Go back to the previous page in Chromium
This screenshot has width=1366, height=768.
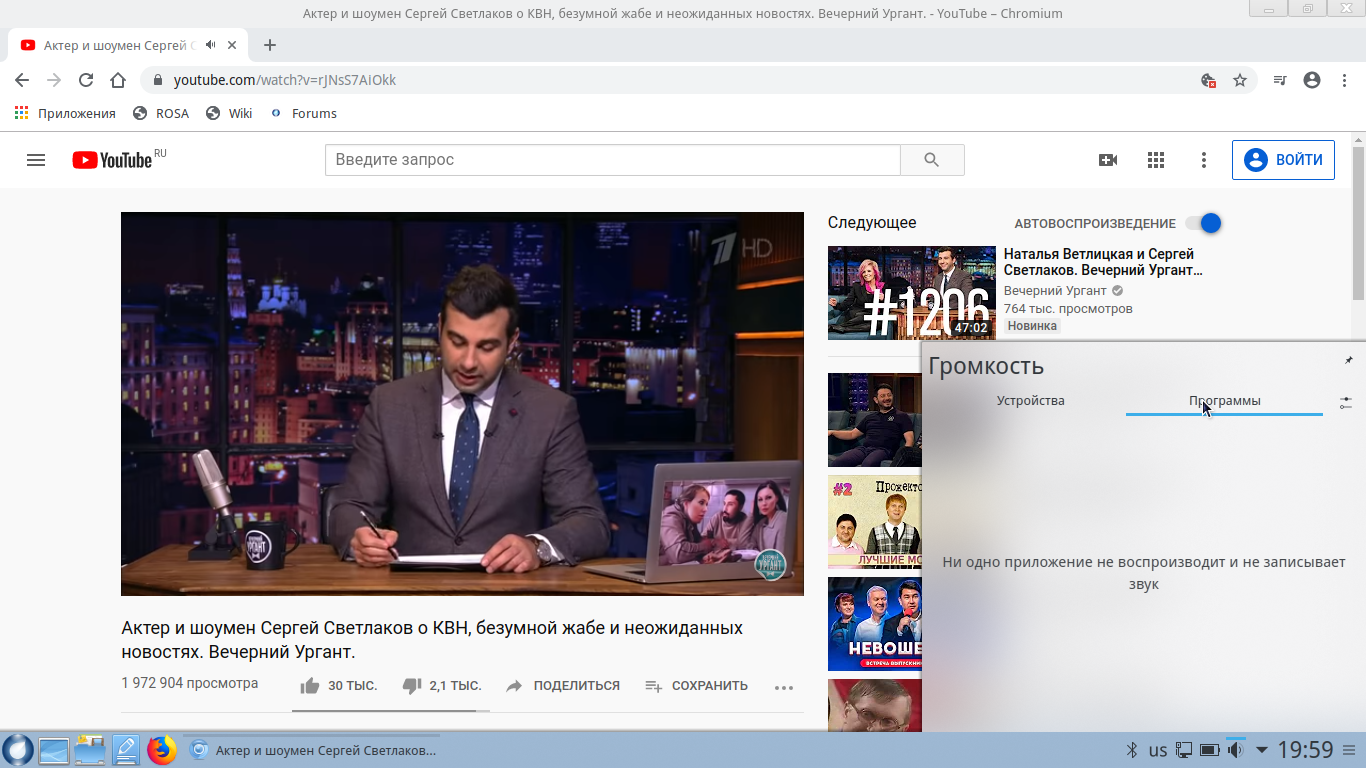[x=22, y=80]
